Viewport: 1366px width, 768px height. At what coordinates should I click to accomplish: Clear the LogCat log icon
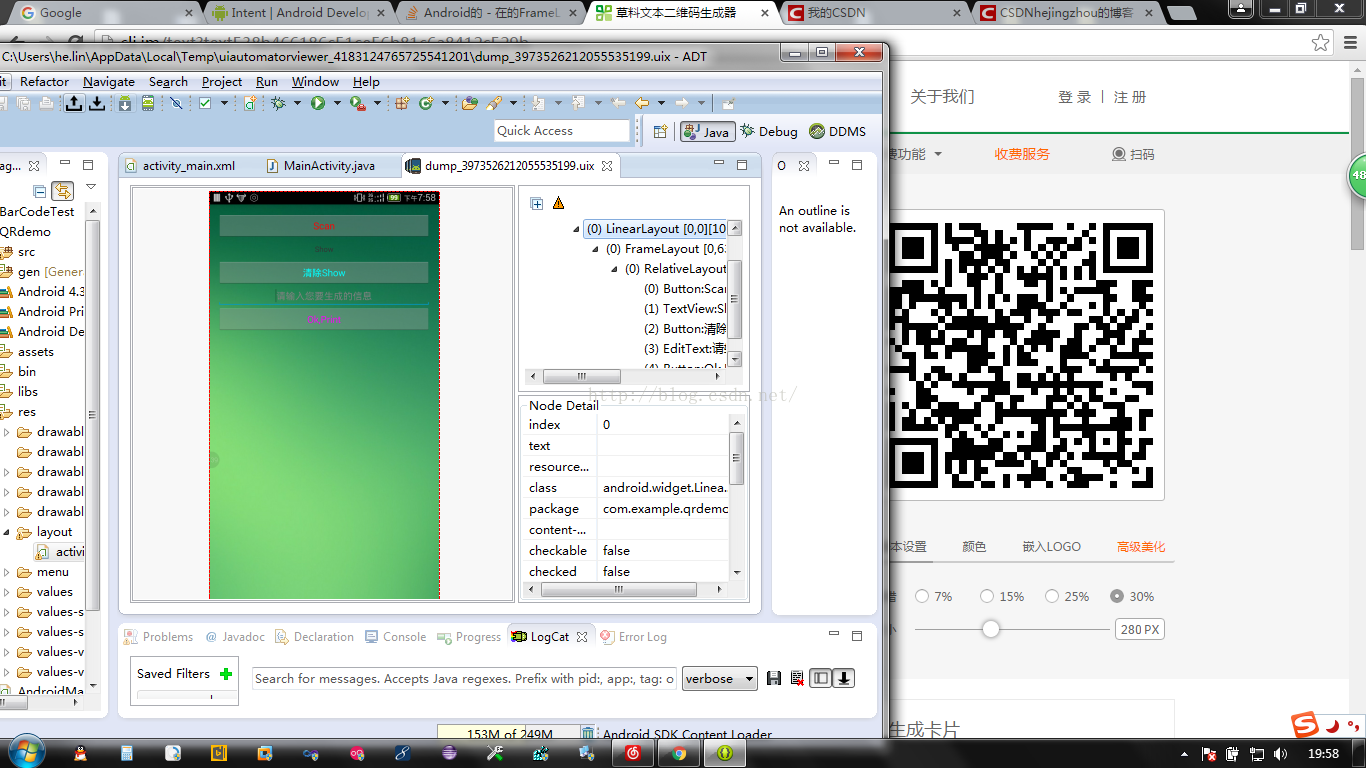coord(797,678)
